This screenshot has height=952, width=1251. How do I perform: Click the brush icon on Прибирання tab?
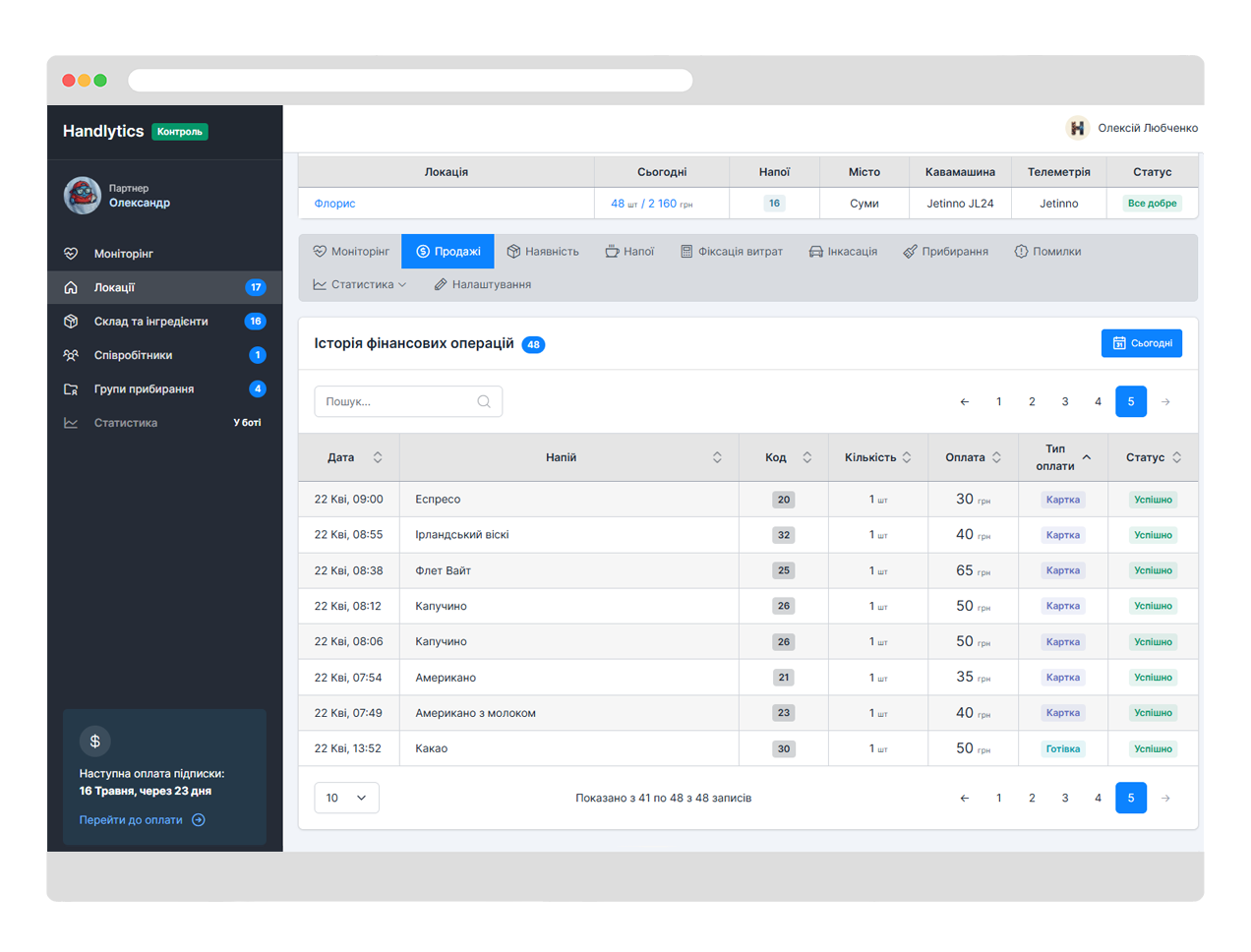(x=910, y=252)
